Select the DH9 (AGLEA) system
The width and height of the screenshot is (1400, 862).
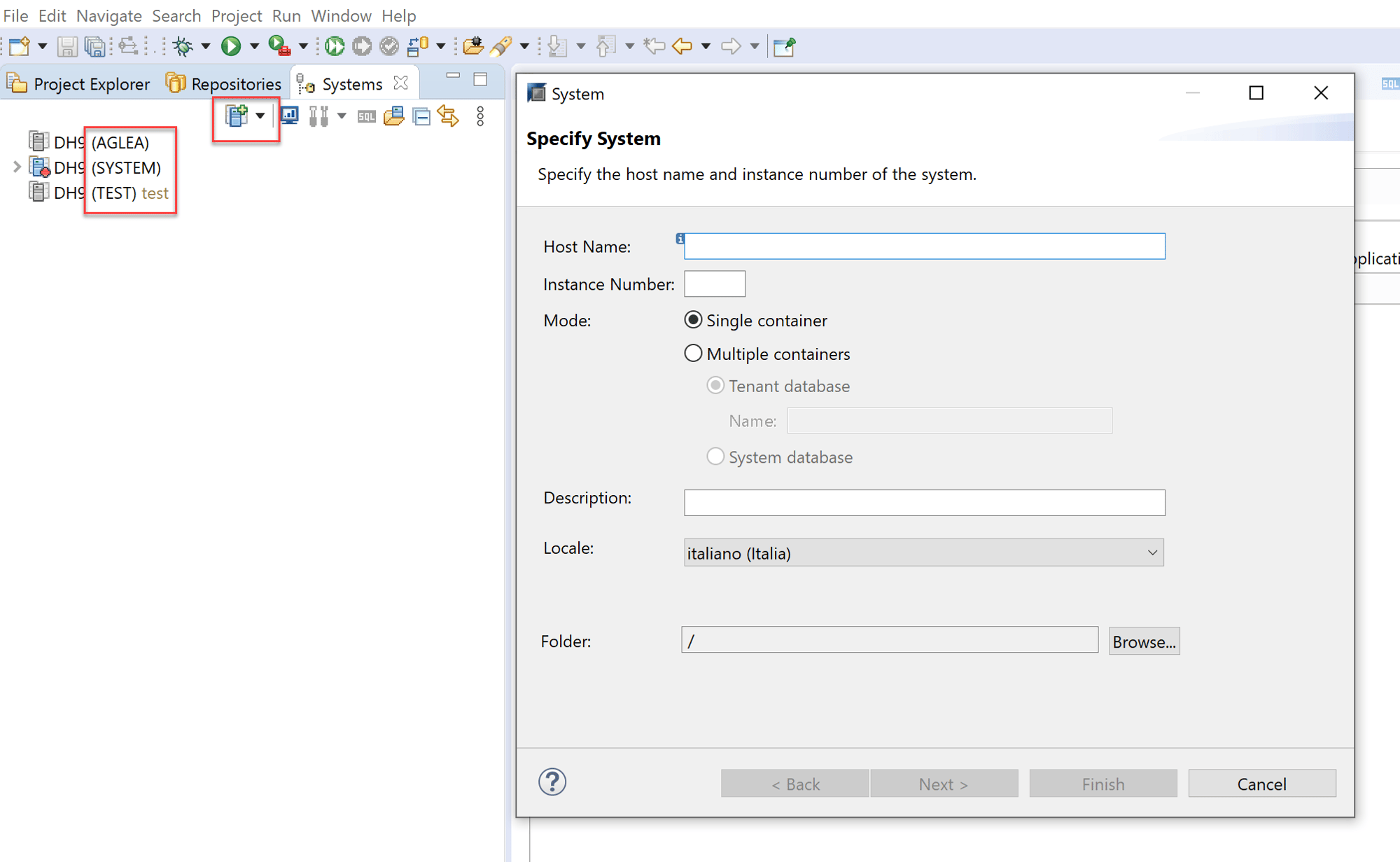point(89,142)
